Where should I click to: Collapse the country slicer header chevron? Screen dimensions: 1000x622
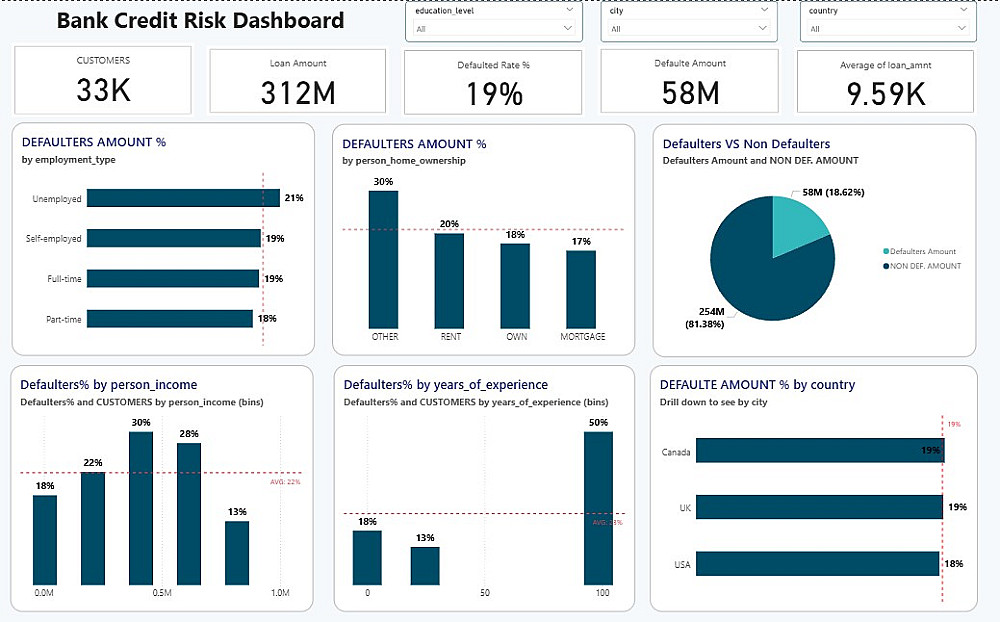[x=964, y=10]
